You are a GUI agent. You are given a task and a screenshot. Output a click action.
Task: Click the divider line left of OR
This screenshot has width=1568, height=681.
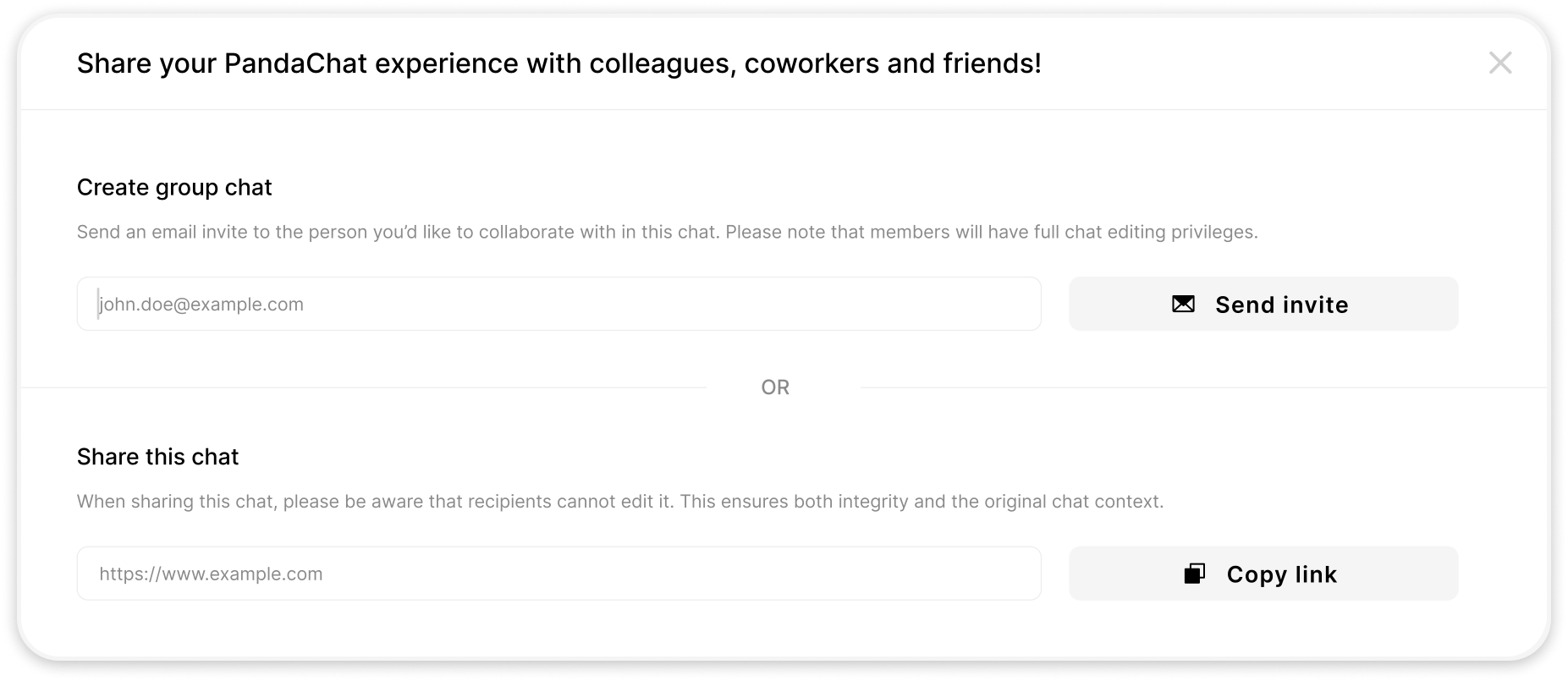point(364,387)
